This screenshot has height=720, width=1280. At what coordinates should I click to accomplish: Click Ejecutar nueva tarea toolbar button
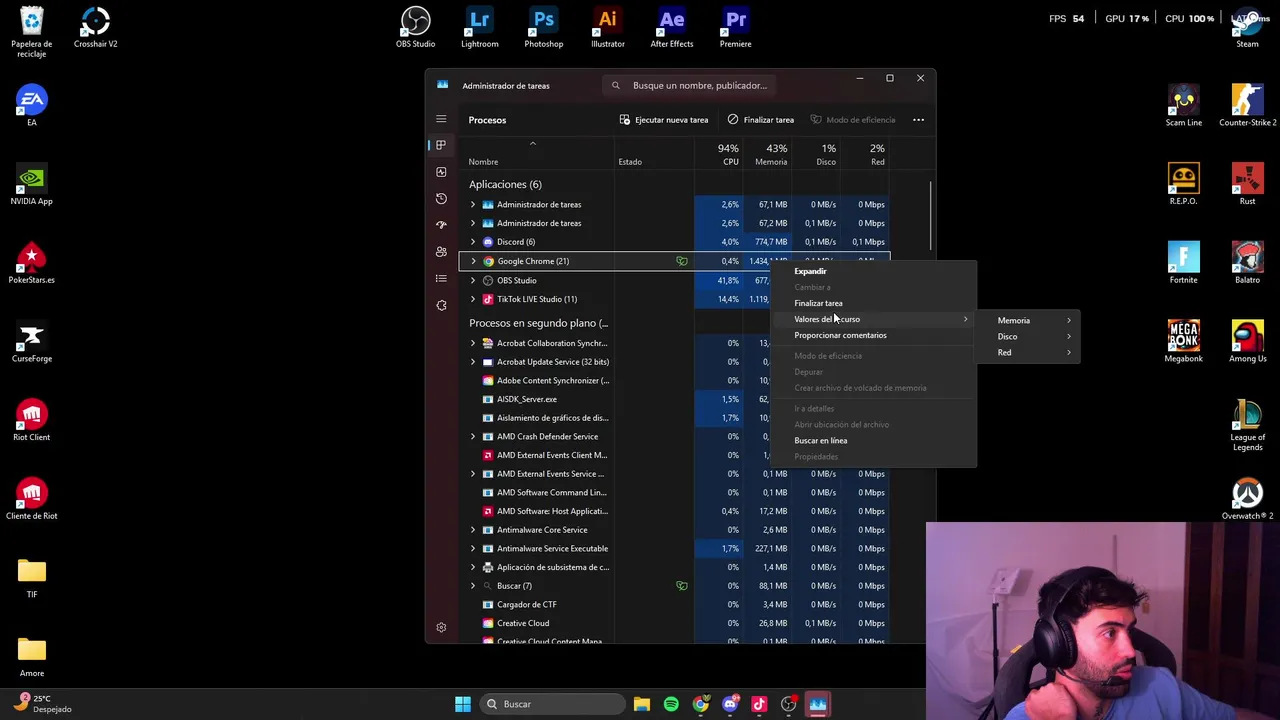[x=663, y=120]
